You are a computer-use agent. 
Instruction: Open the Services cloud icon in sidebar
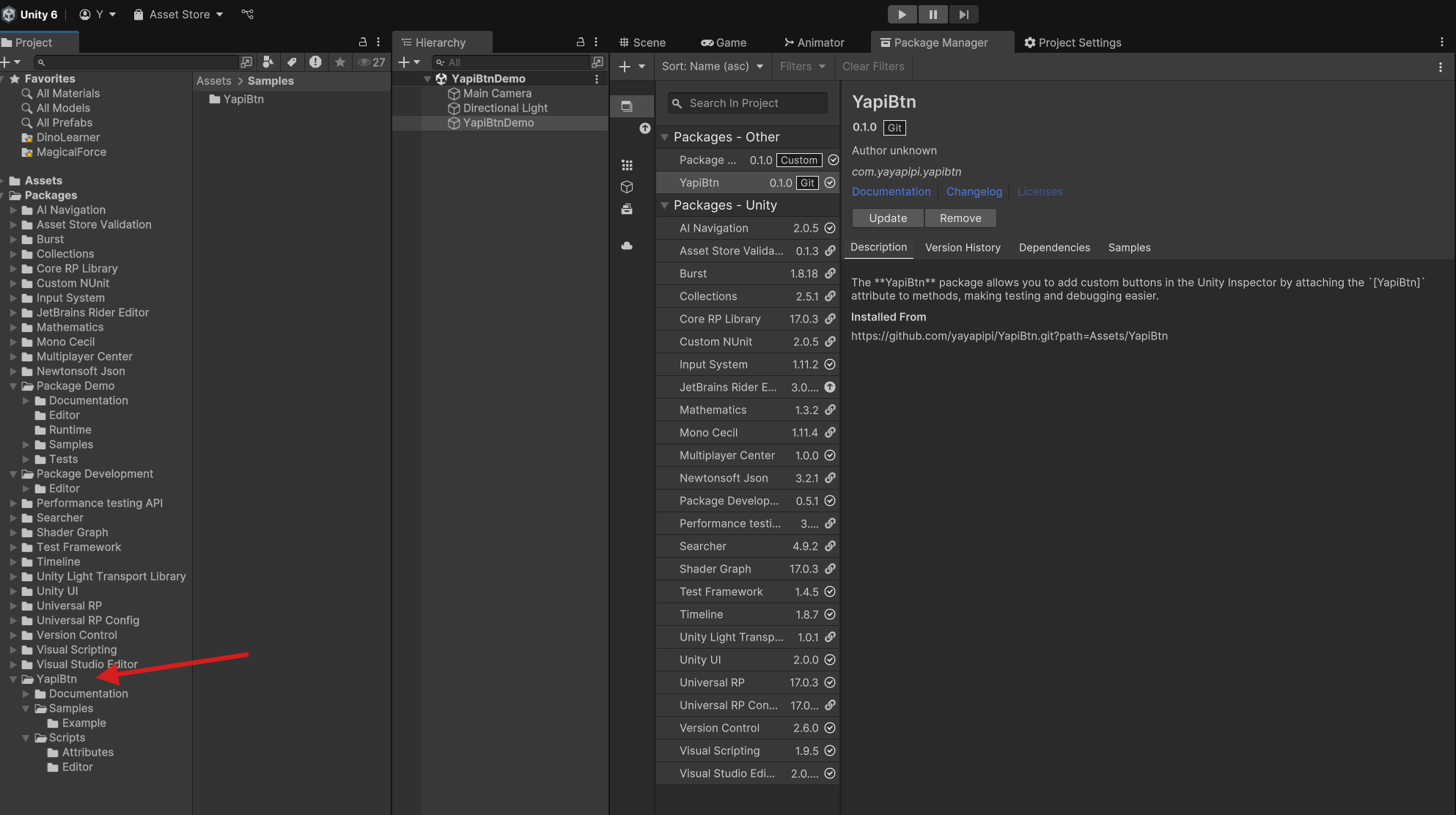click(x=627, y=246)
